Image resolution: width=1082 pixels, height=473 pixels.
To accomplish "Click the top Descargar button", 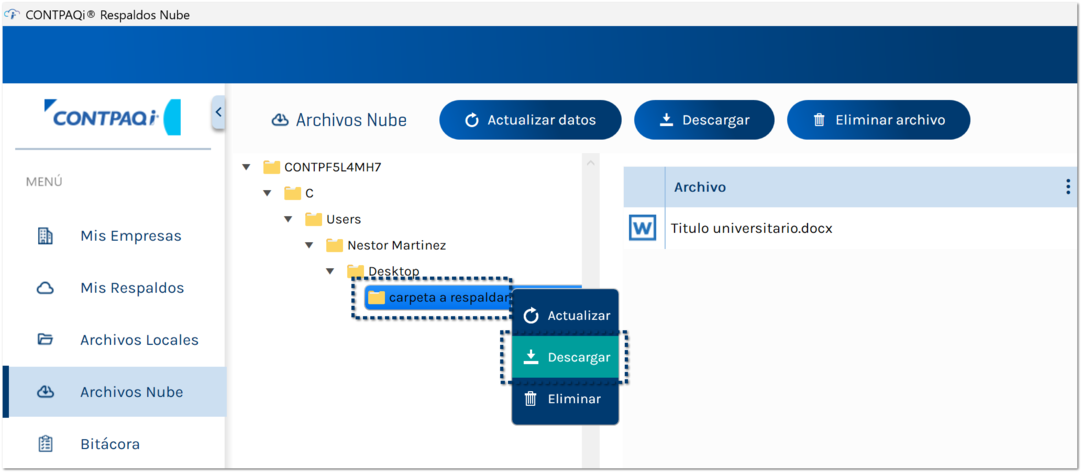I will 705,120.
